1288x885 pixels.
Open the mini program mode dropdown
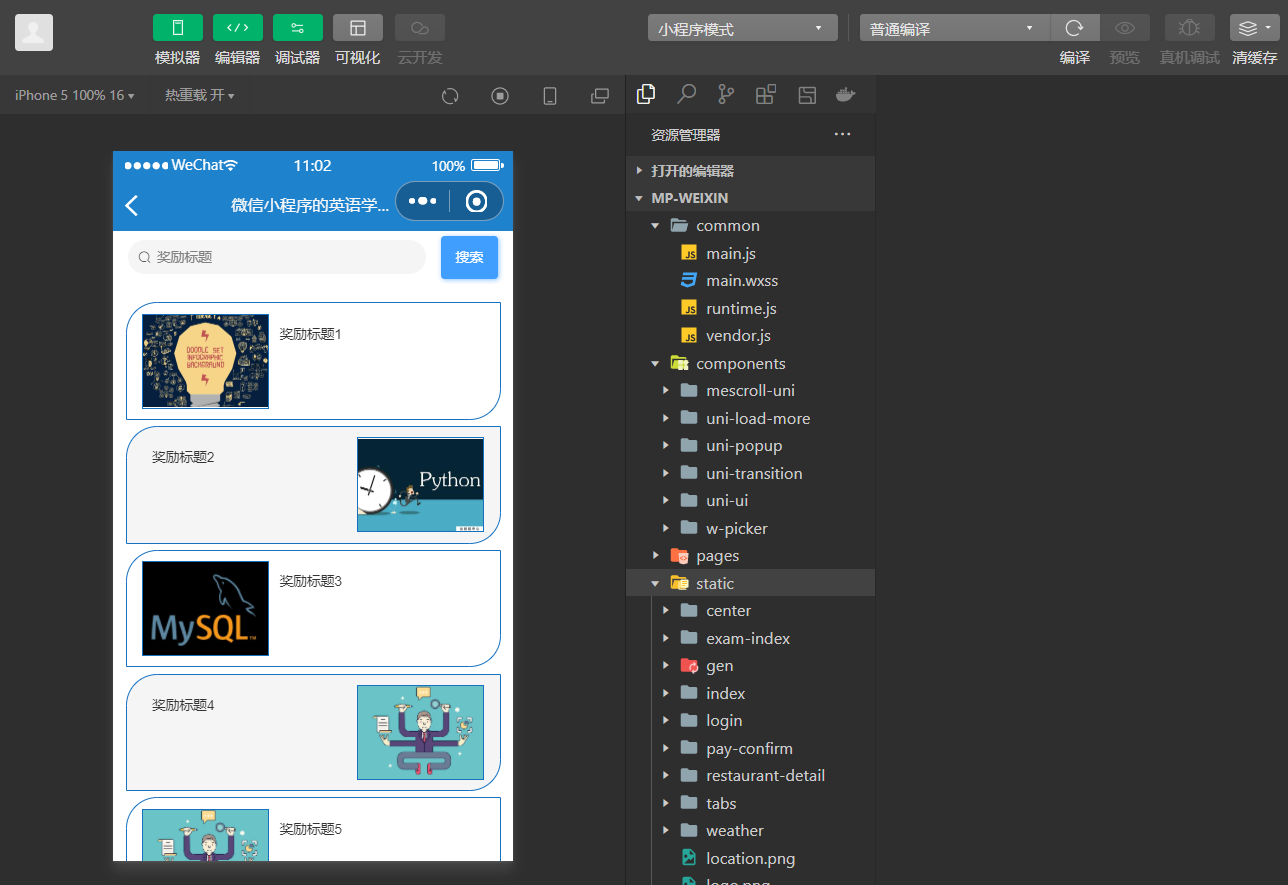point(743,28)
